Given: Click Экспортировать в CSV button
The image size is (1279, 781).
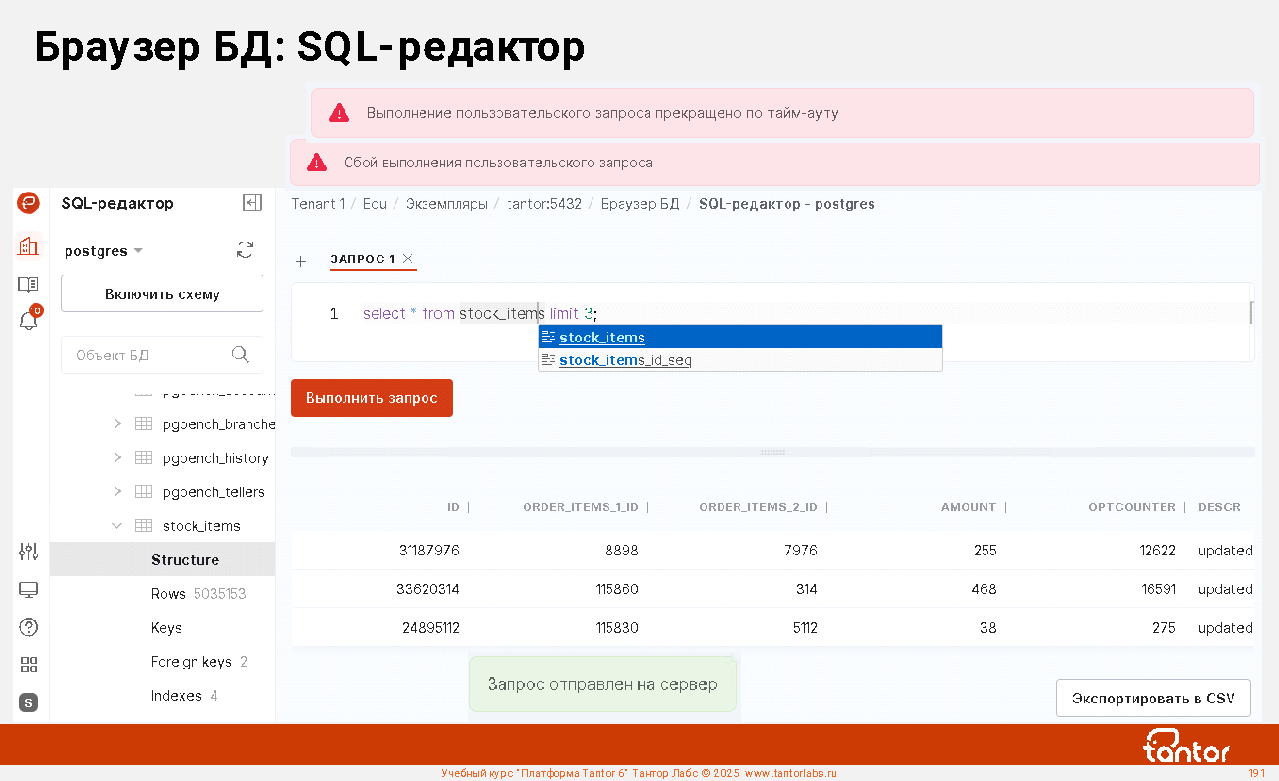Looking at the screenshot, I should click(x=1152, y=698).
